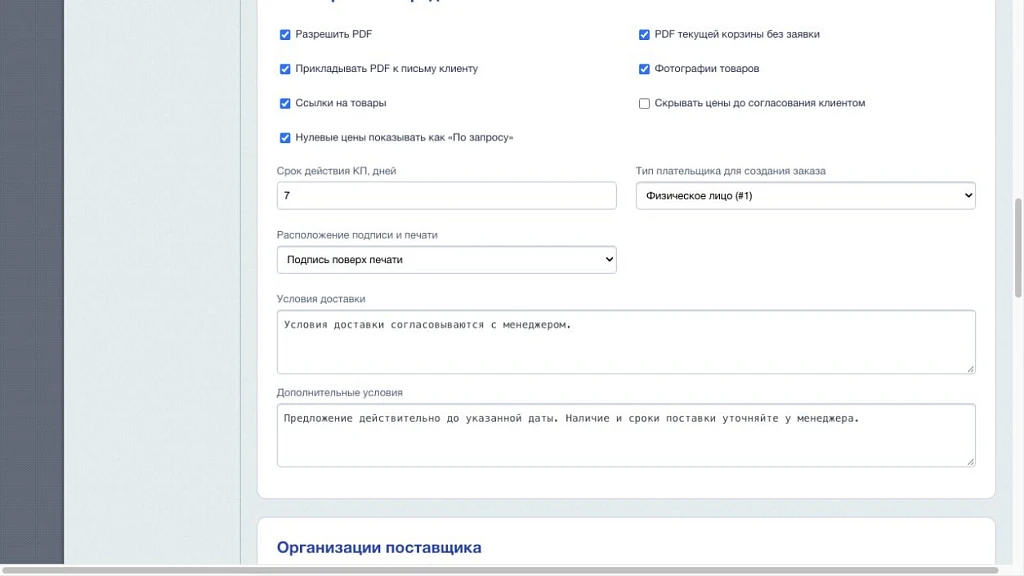Image resolution: width=1024 pixels, height=576 pixels.
Task: Click the «Тип плательщика для создания заказа» label
Action: tap(731, 170)
